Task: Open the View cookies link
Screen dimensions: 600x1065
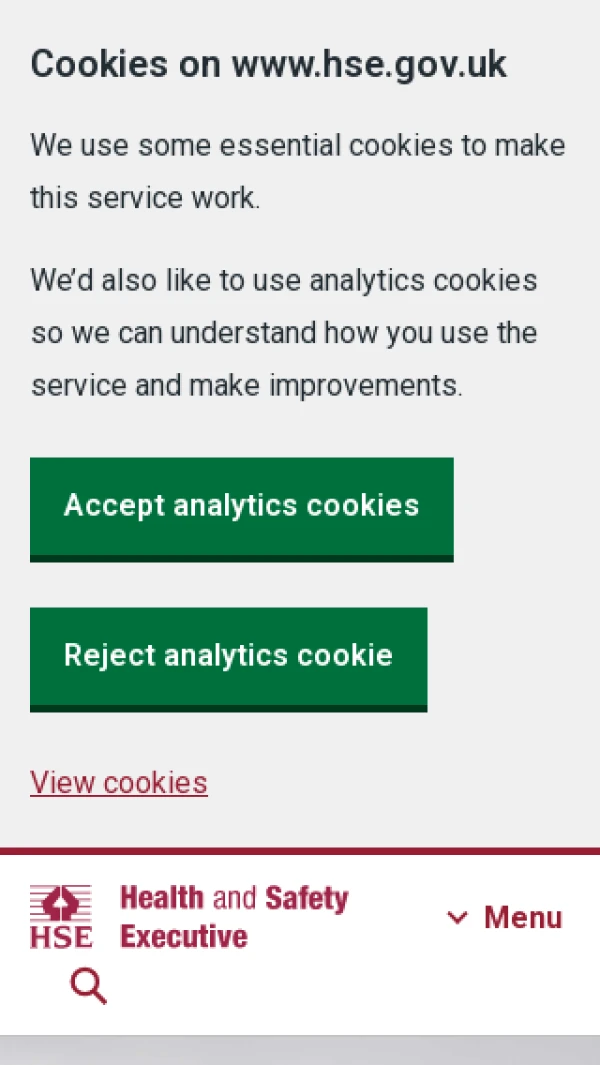Action: 119,782
